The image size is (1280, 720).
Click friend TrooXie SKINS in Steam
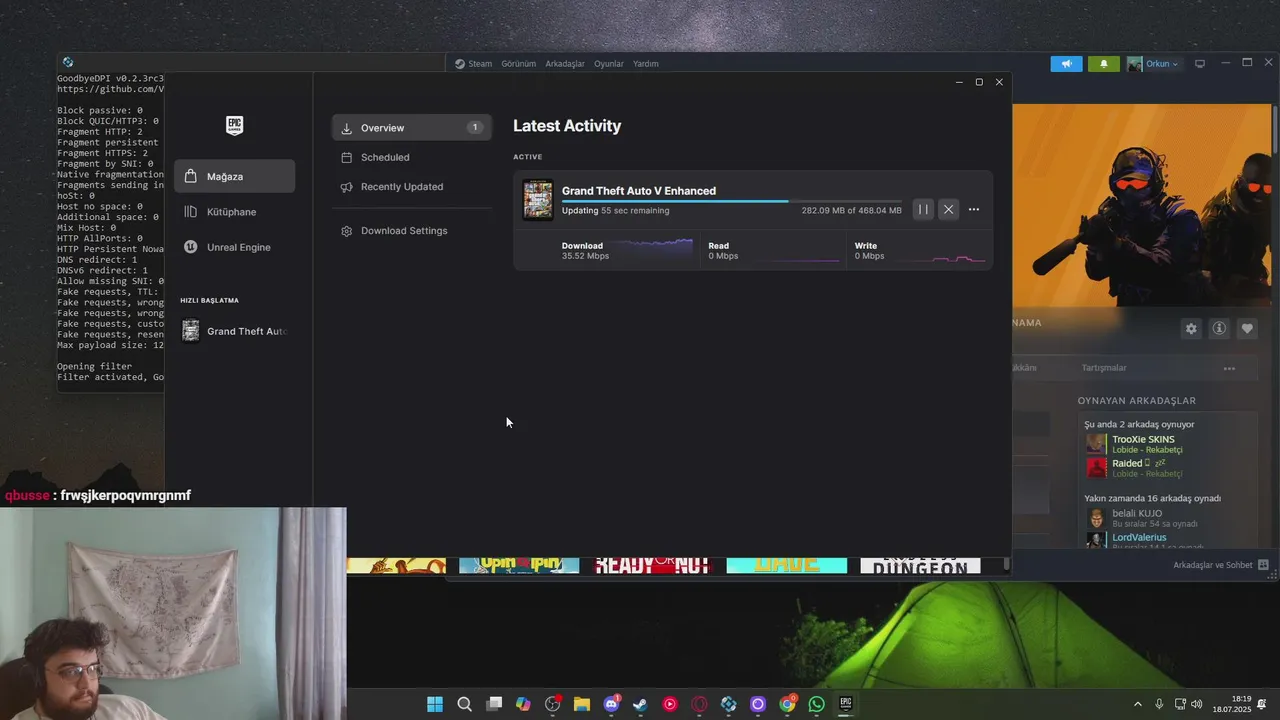(1144, 440)
